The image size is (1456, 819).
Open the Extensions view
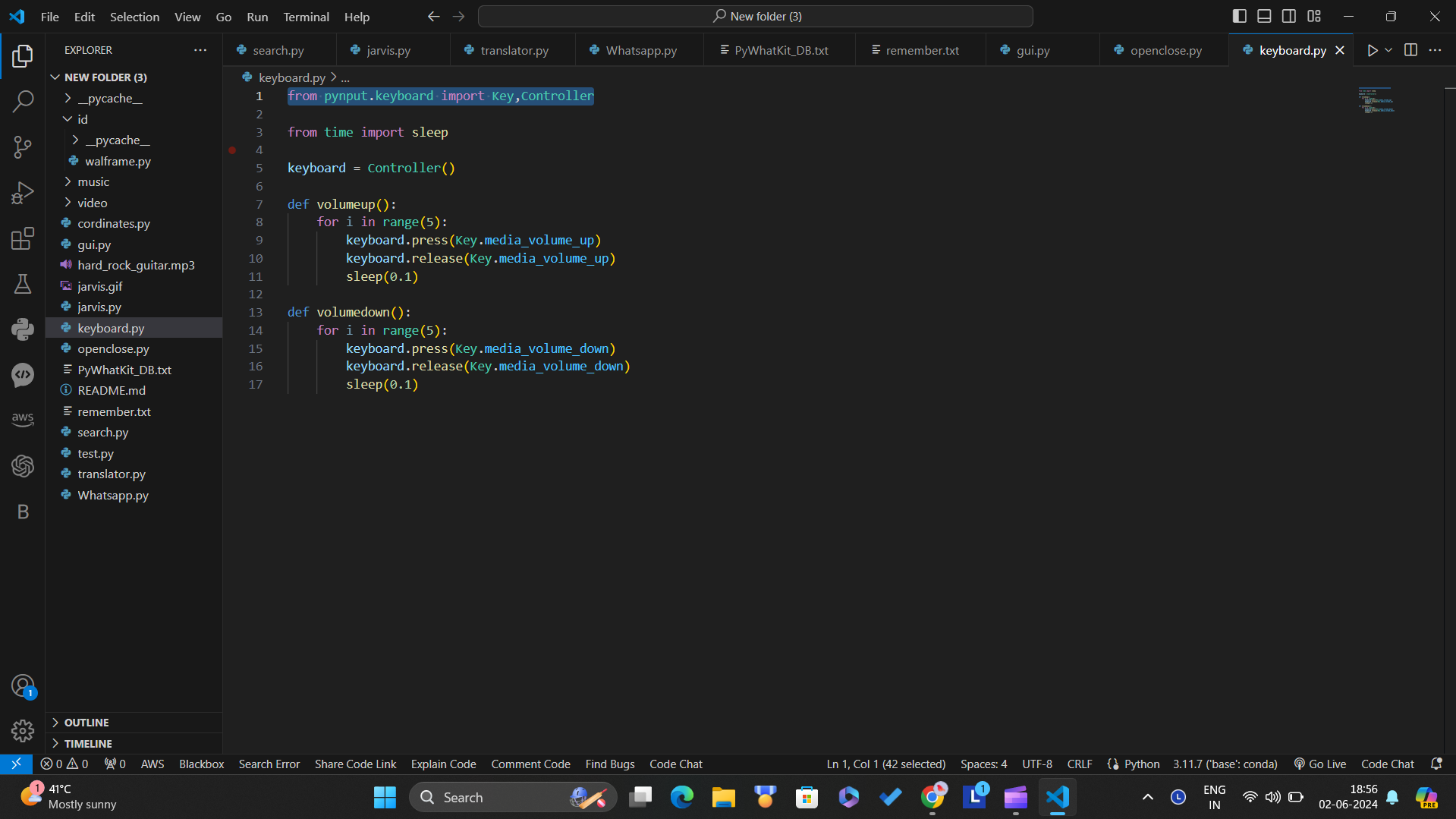point(23,238)
